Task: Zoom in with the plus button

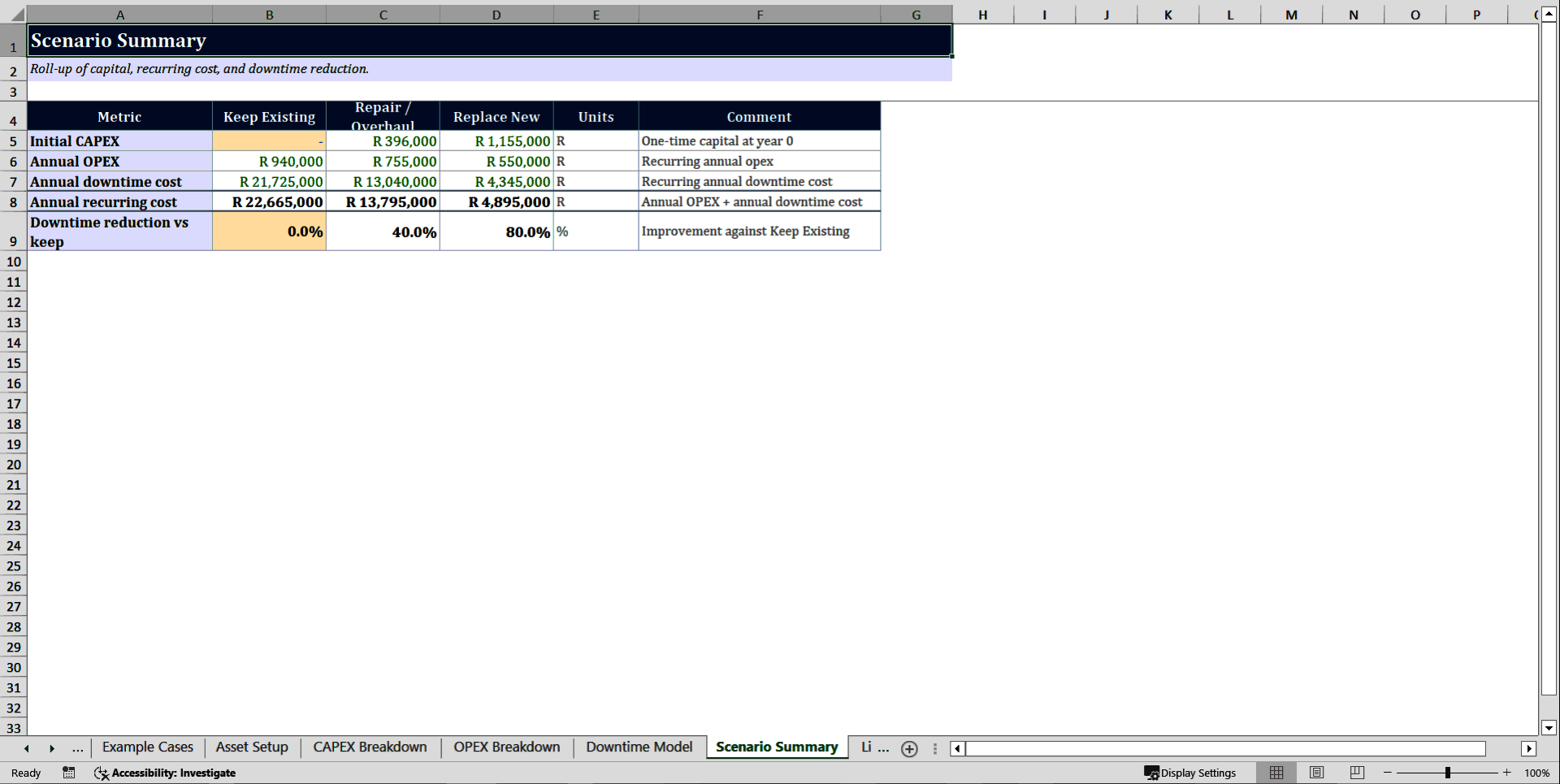Action: (x=1507, y=773)
